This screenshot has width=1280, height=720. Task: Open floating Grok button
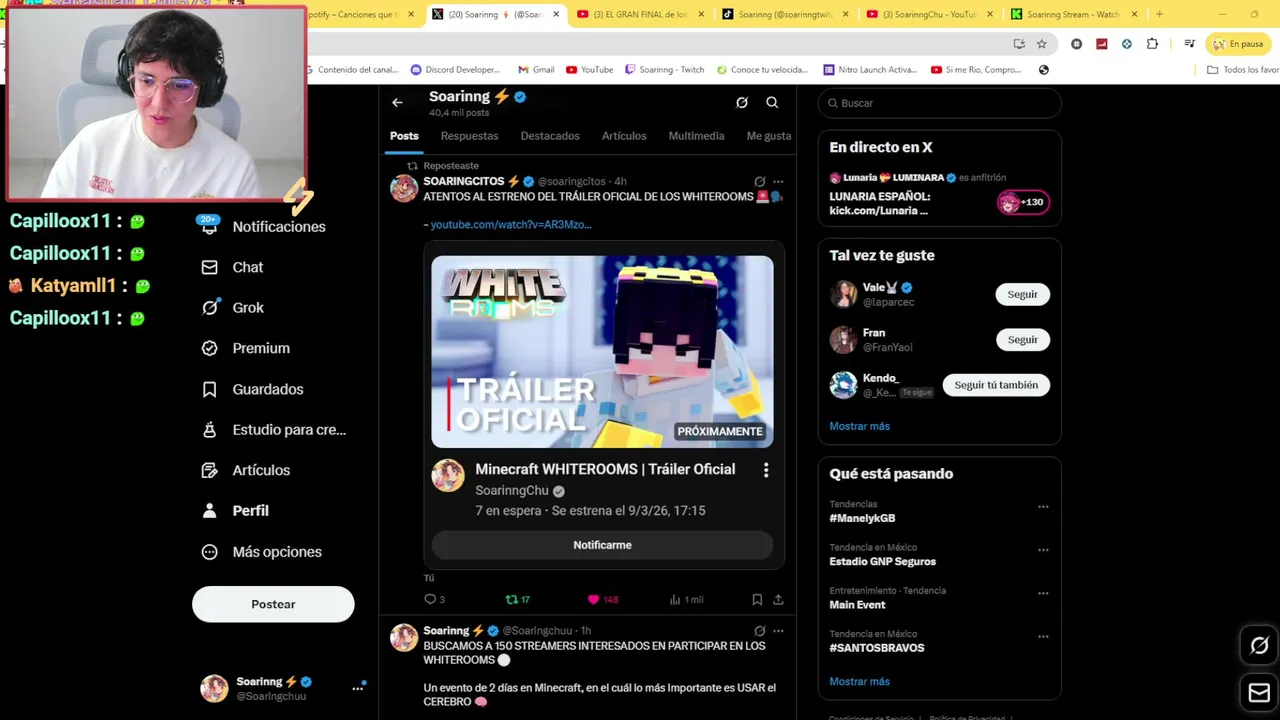click(x=1260, y=646)
